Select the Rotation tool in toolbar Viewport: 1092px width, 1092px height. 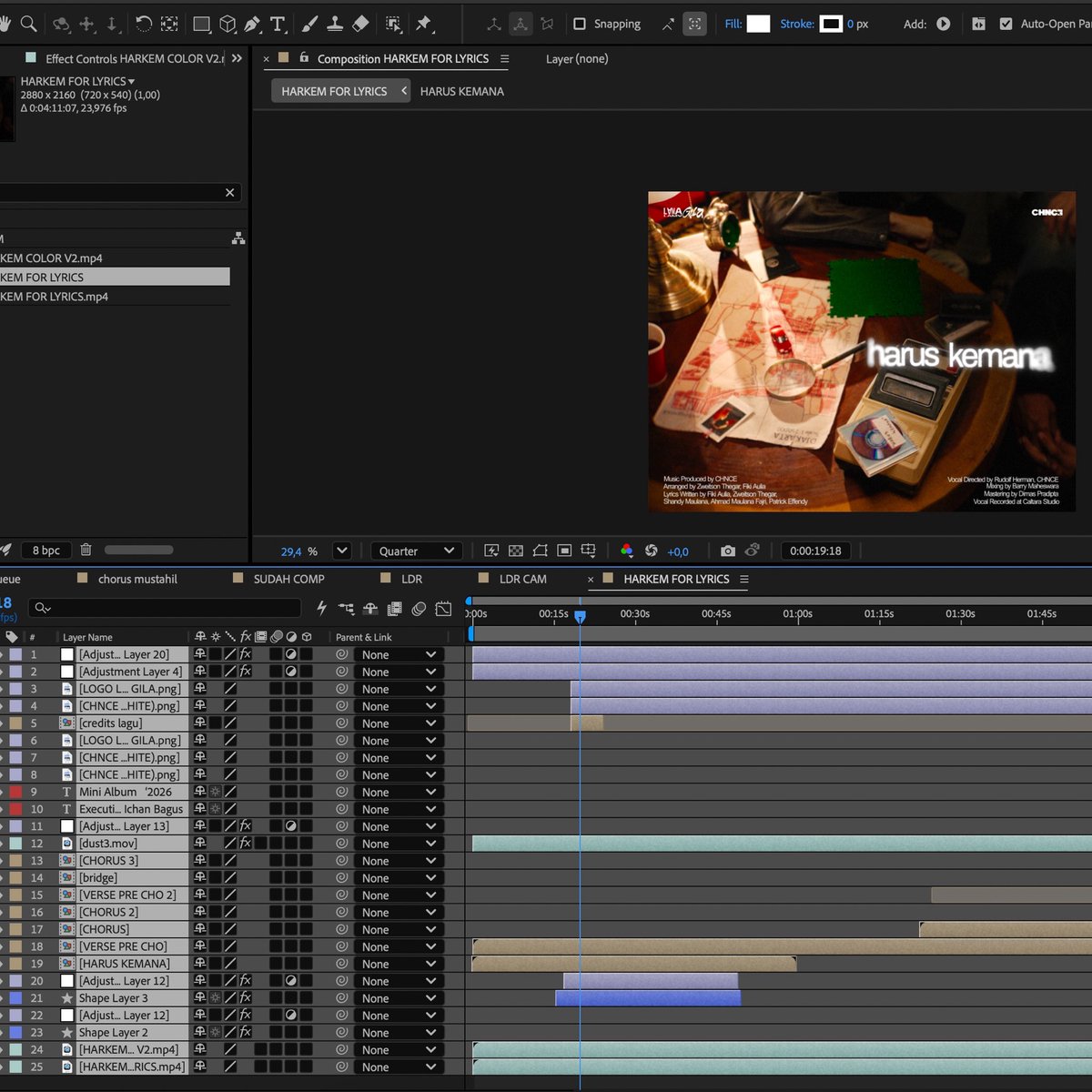pyautogui.click(x=144, y=24)
